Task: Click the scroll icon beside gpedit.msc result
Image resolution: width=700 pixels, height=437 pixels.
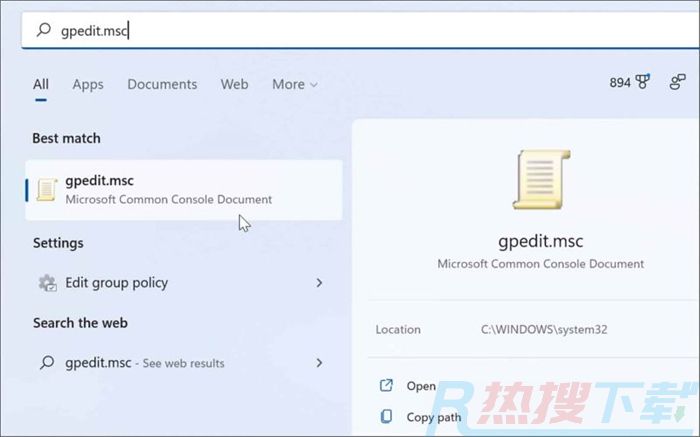Action: coord(47,190)
